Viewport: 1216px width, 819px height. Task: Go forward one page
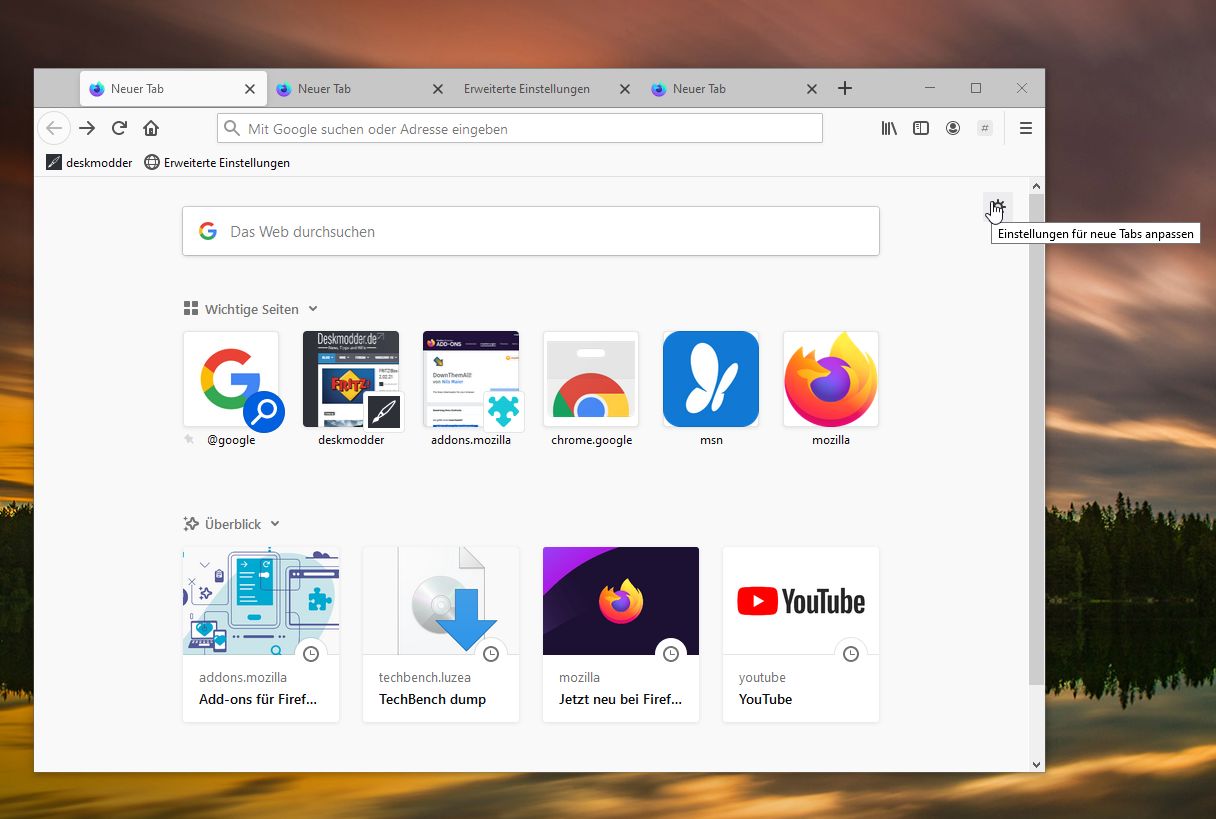point(87,128)
